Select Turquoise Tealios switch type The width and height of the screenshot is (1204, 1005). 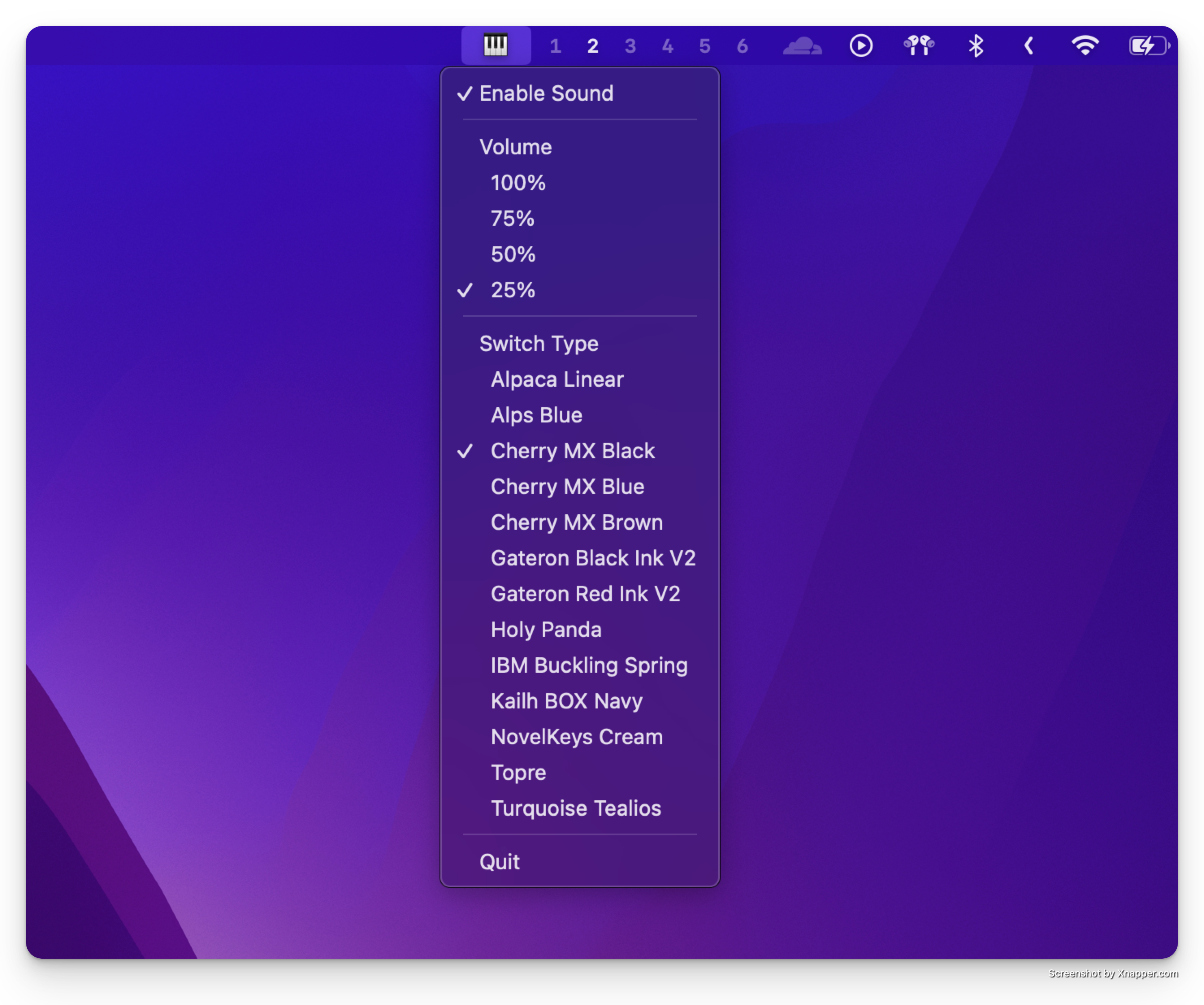[576, 808]
